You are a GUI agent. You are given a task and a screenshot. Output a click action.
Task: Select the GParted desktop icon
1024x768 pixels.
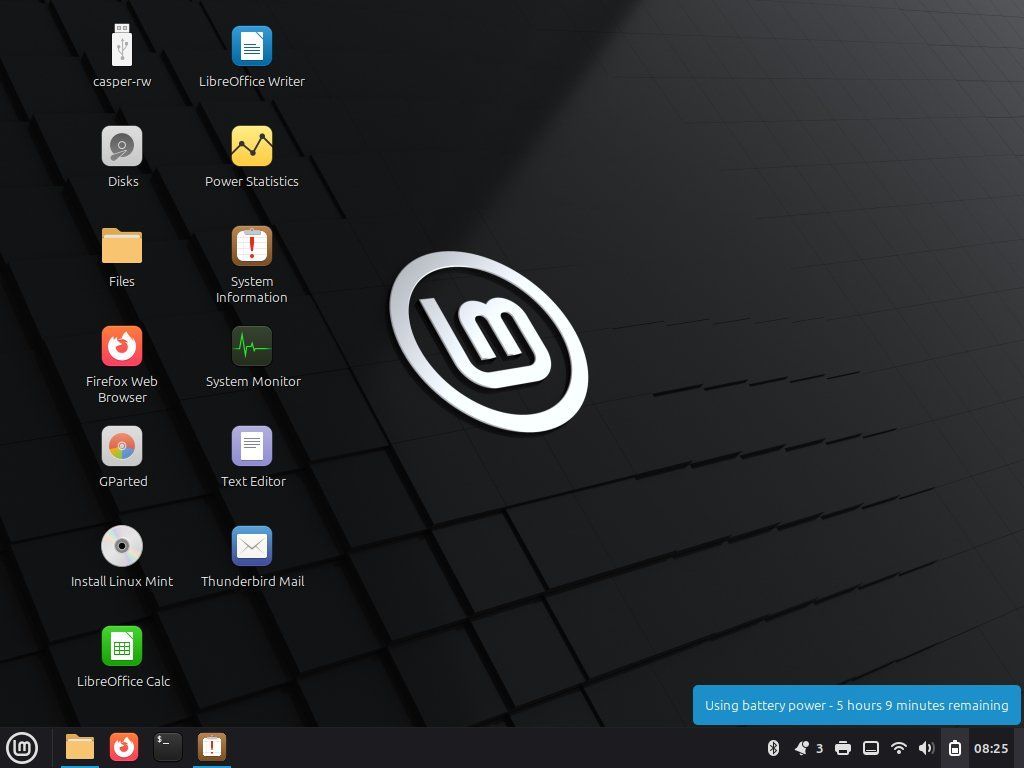(121, 445)
